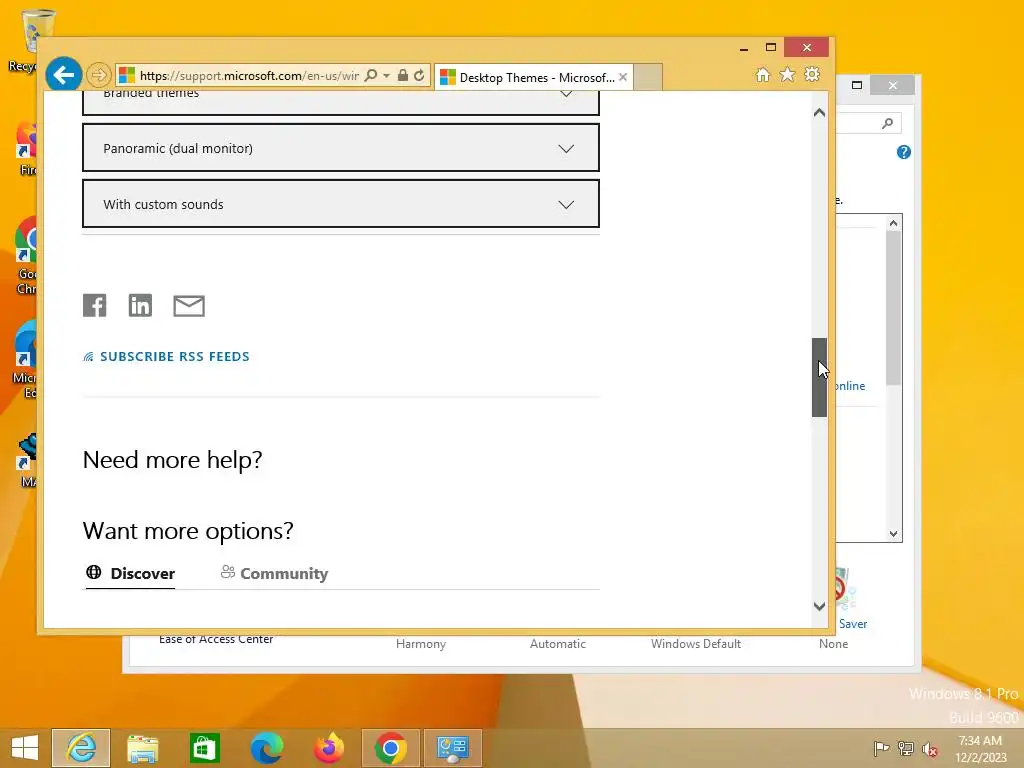This screenshot has height=768, width=1024.
Task: Launch Google Chrome from the taskbar
Action: coord(391,748)
